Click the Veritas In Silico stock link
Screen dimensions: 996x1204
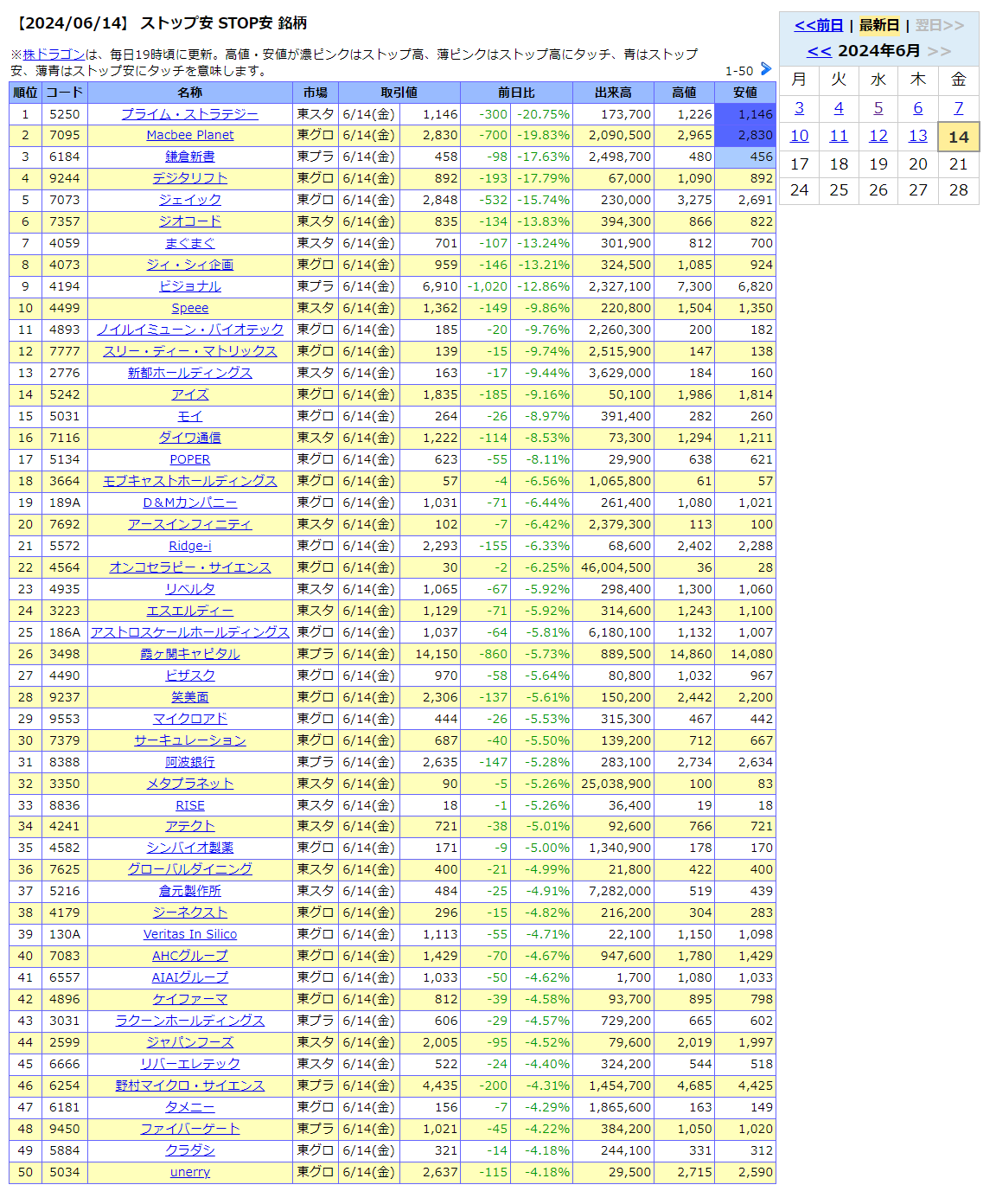[x=190, y=935]
